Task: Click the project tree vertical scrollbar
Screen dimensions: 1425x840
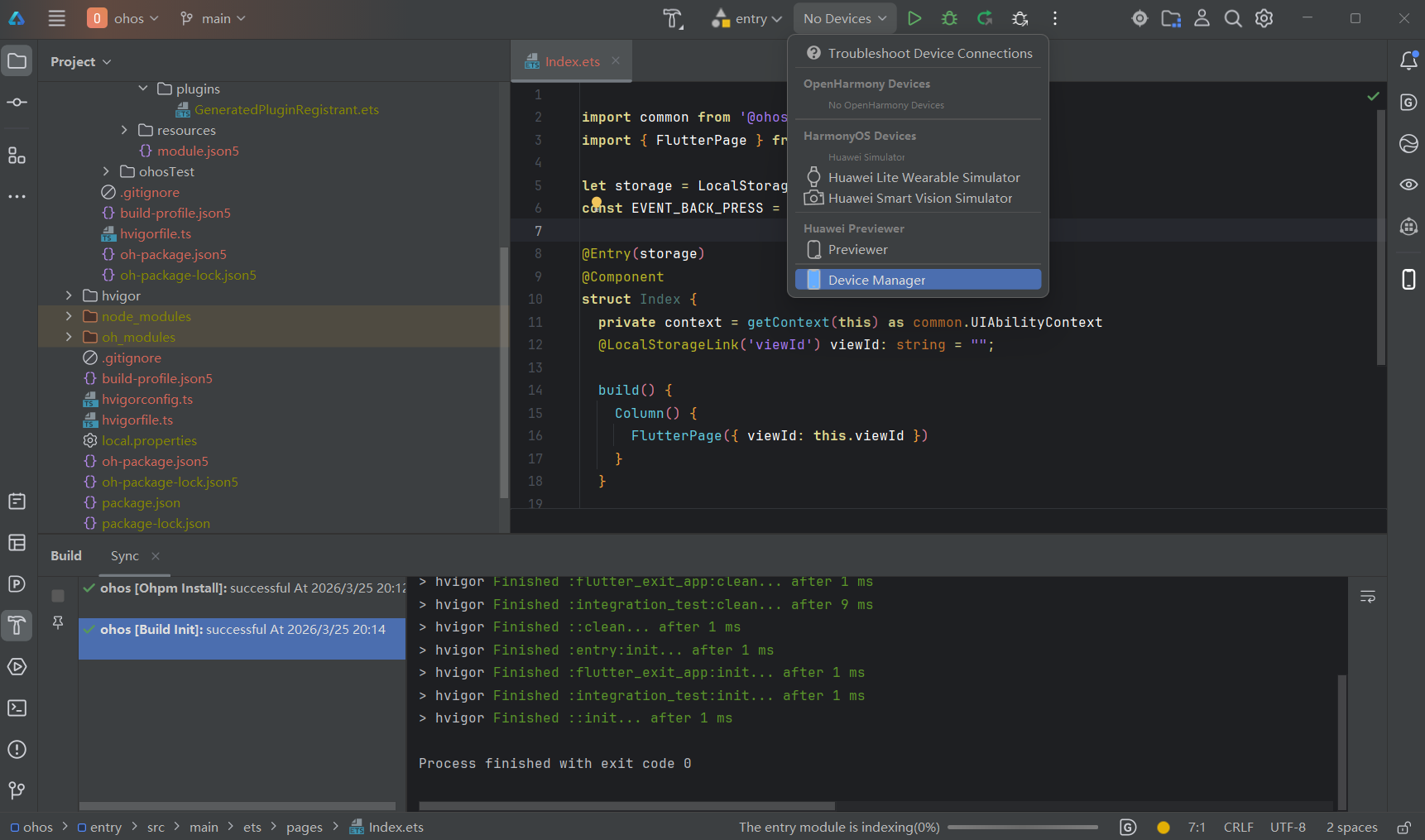Action: pos(504,372)
